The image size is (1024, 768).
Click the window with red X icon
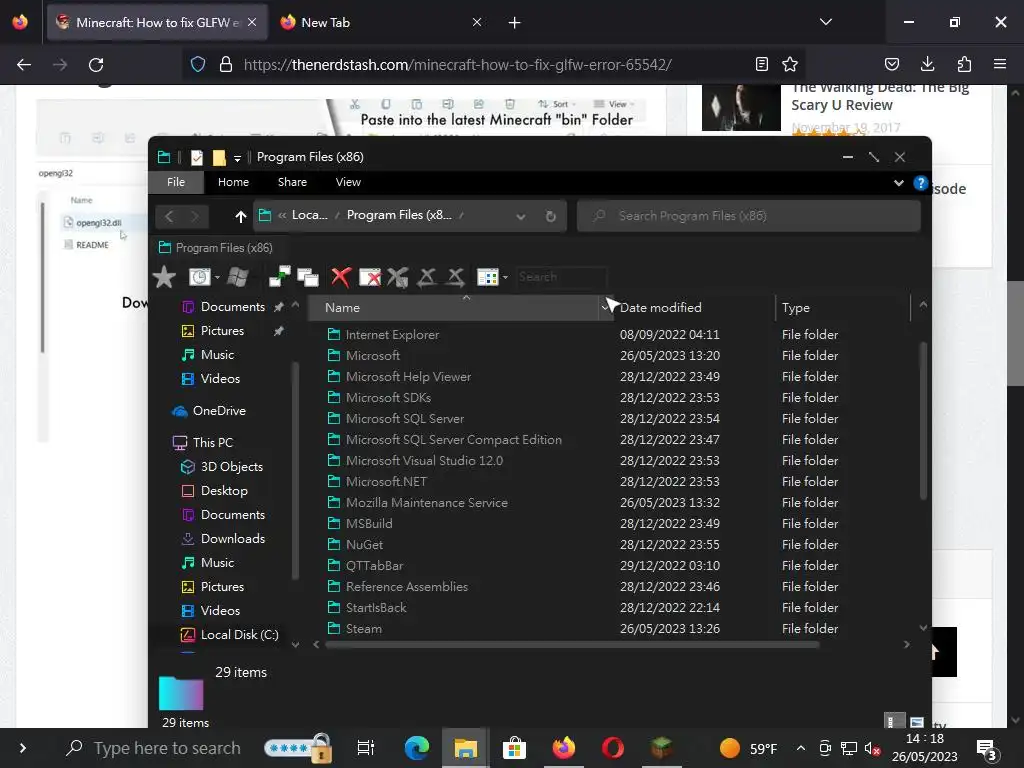point(370,277)
